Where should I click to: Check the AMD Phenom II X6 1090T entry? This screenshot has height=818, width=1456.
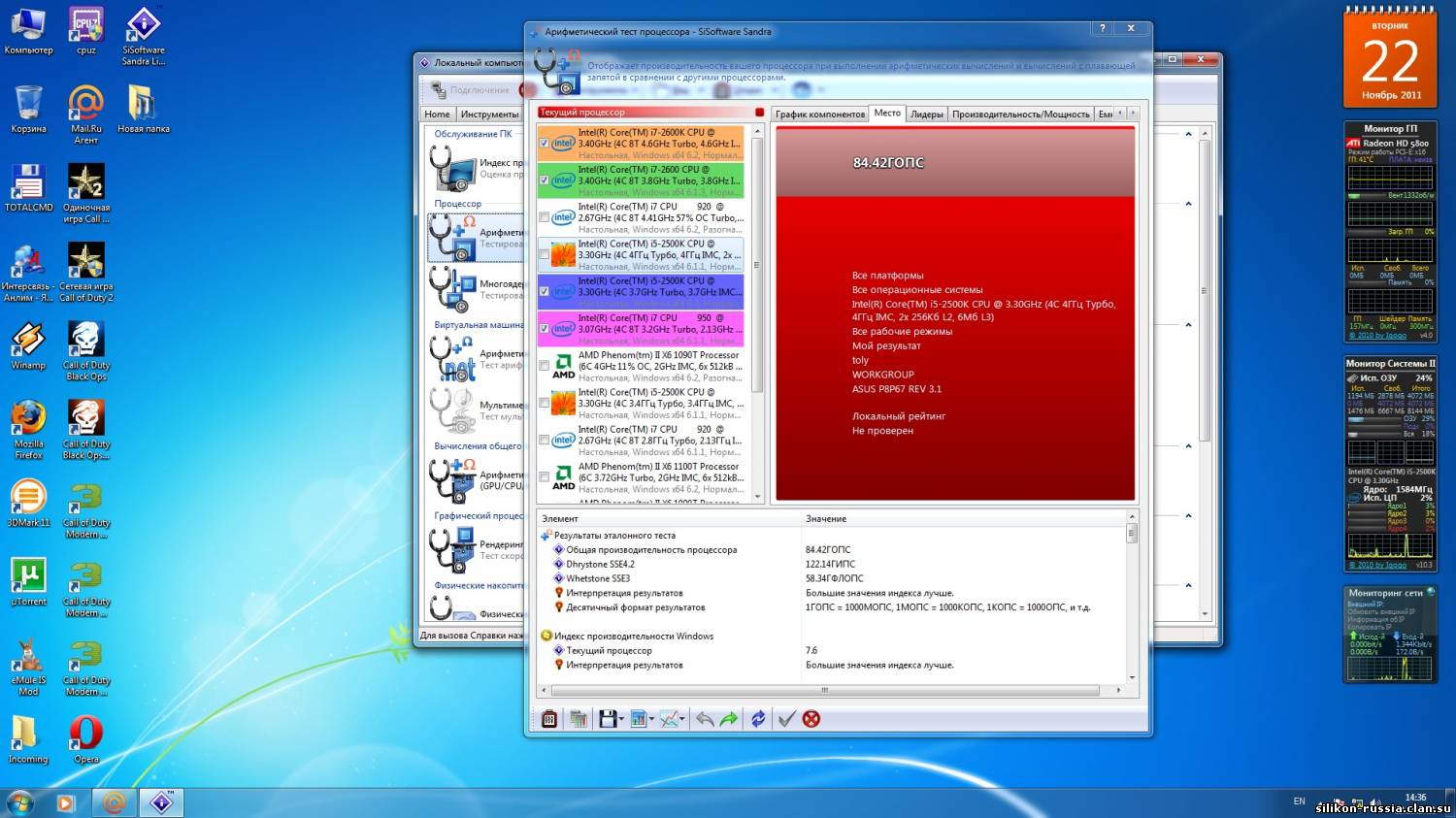click(x=545, y=366)
